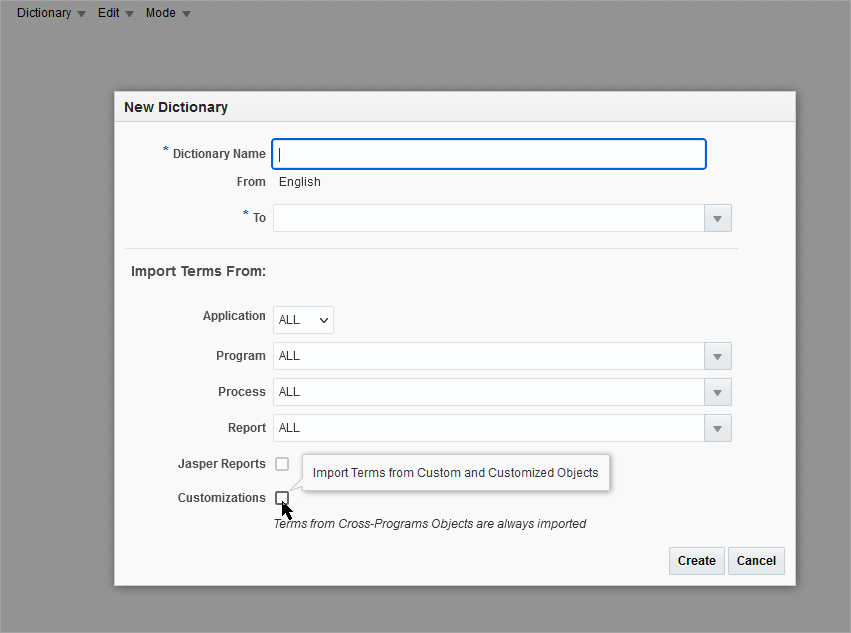Click the Process dropdown arrow icon

(717, 392)
